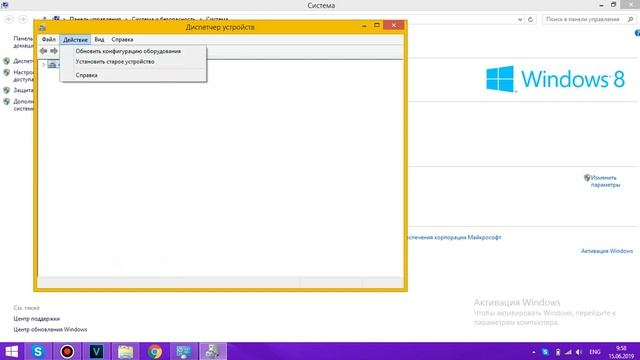Image resolution: width=640 pixels, height=360 pixels.
Task: Select the computer node icon in device tree
Action: click(x=52, y=64)
